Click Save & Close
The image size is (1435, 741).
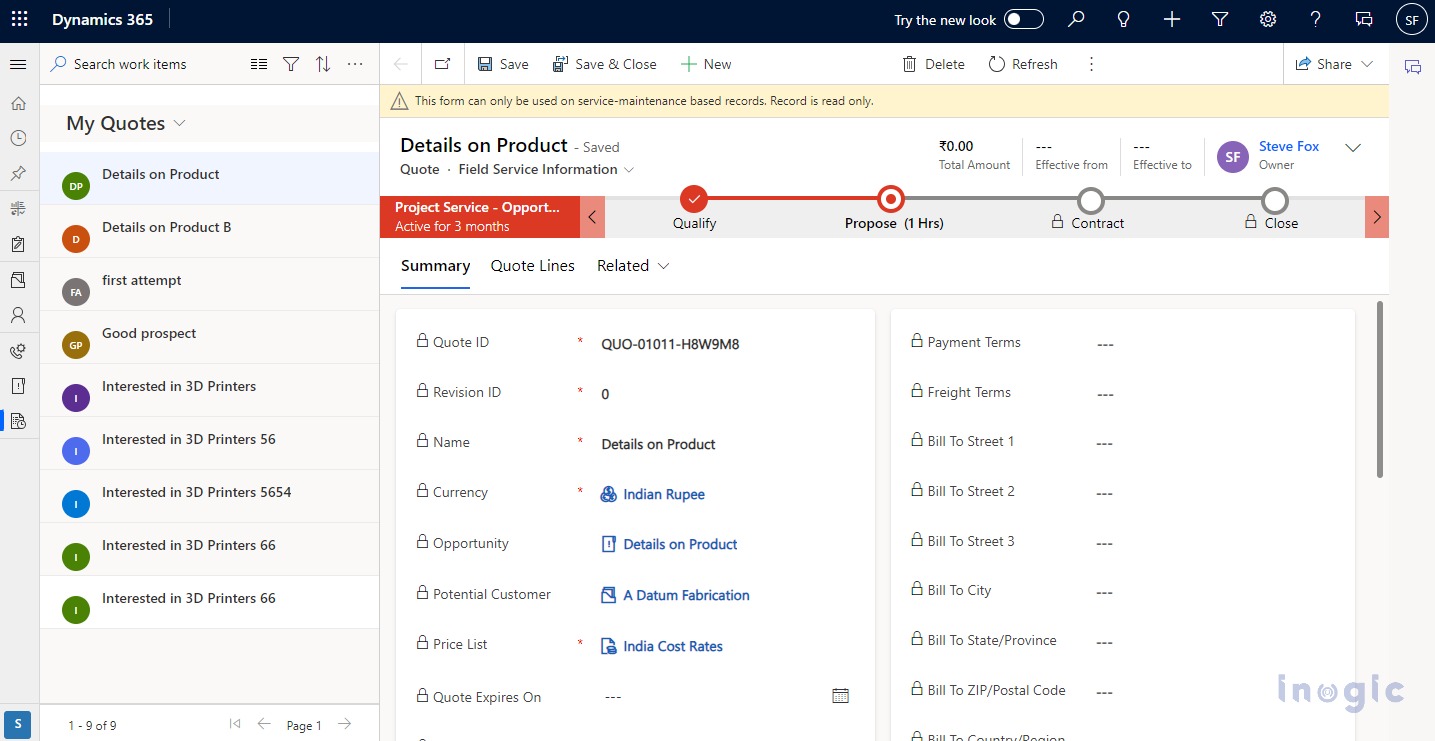point(605,64)
